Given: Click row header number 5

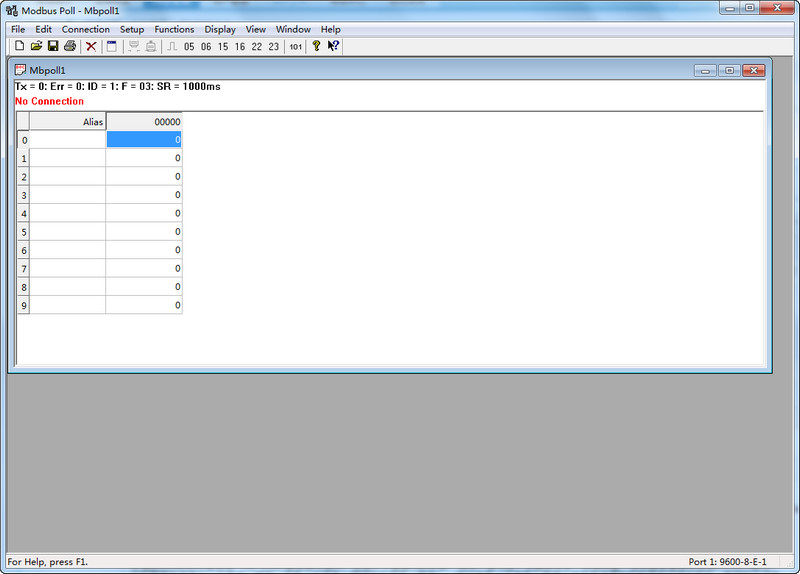Looking at the screenshot, I should click(x=23, y=232).
